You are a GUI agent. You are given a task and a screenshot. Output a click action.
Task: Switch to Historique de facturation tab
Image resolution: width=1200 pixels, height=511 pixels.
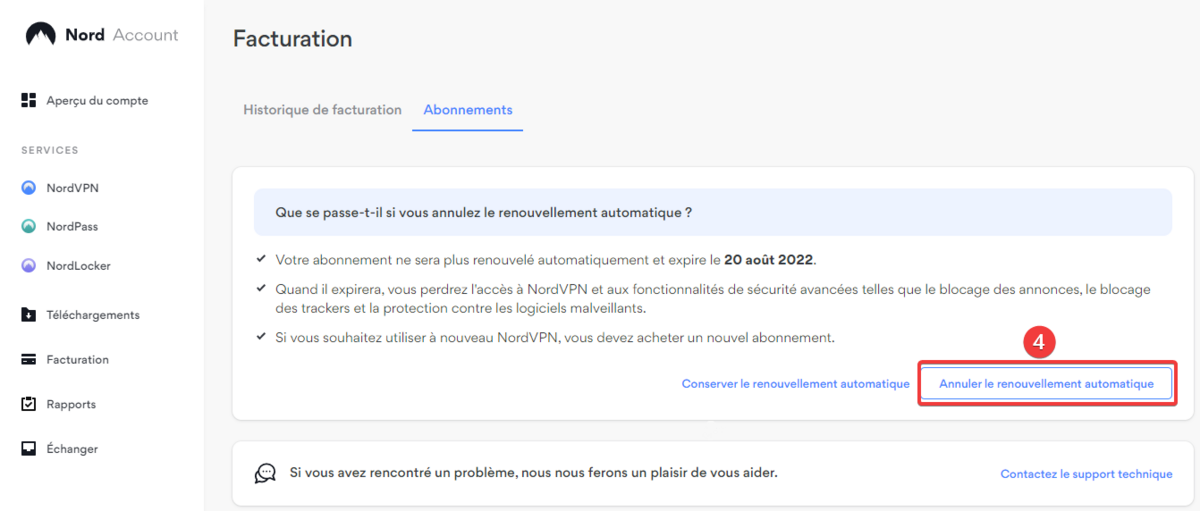322,110
